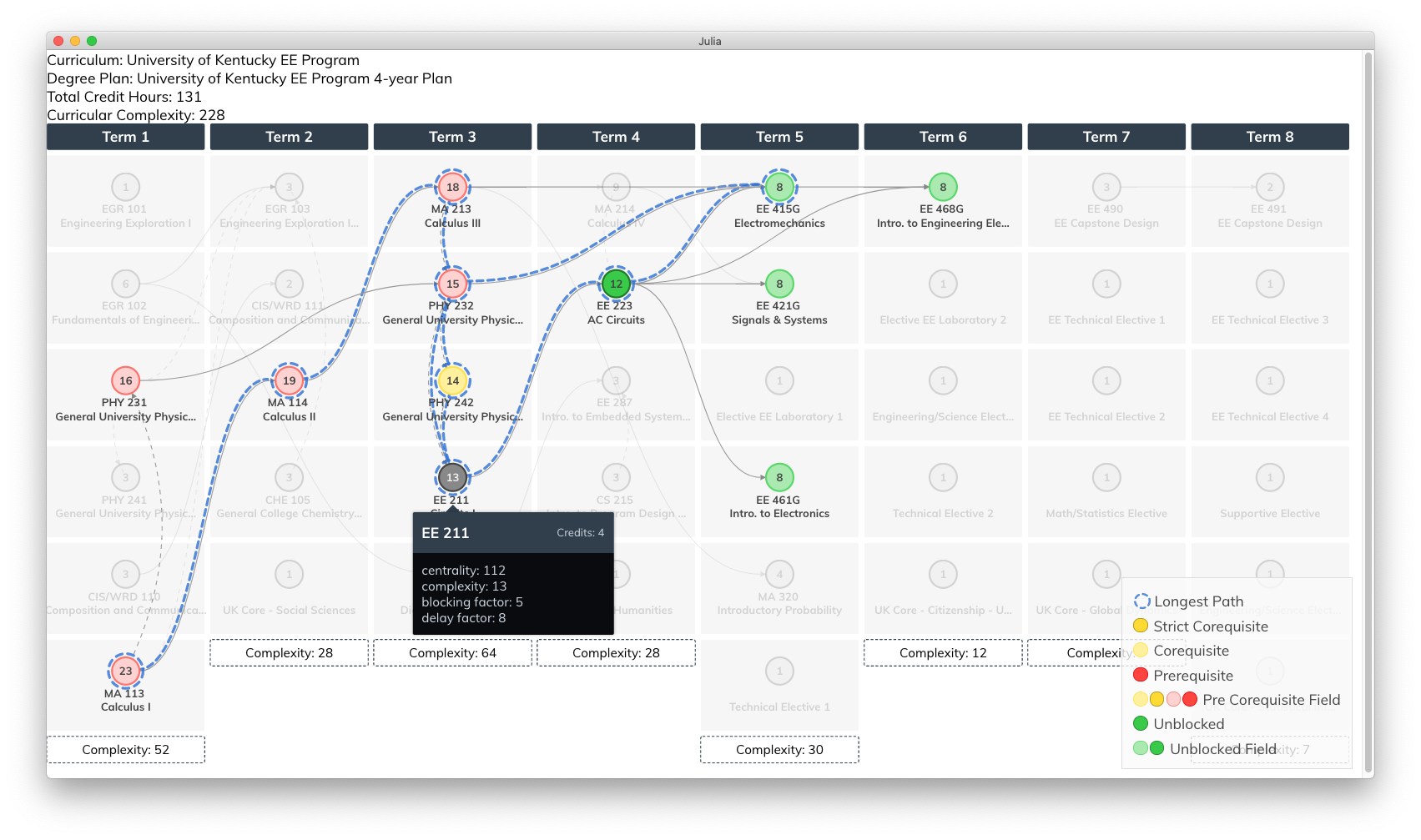Click the vertical scrollbar on the right

1368,413
